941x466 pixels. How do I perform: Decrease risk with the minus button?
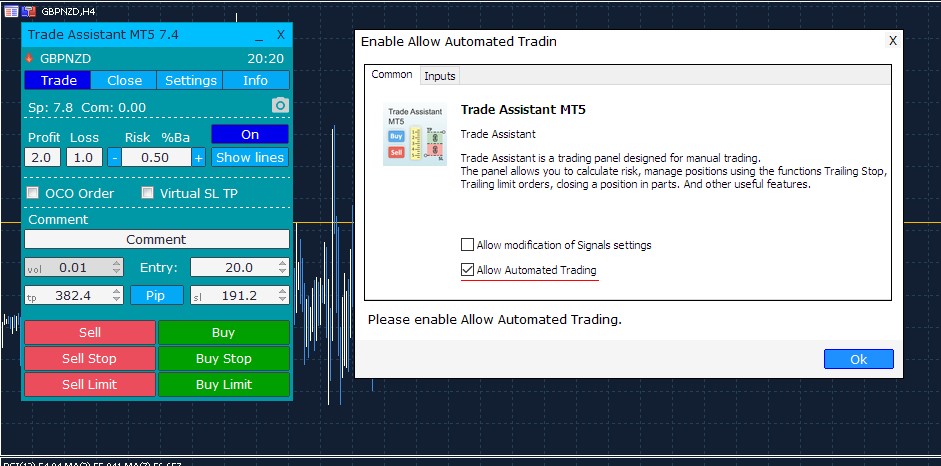[x=115, y=158]
